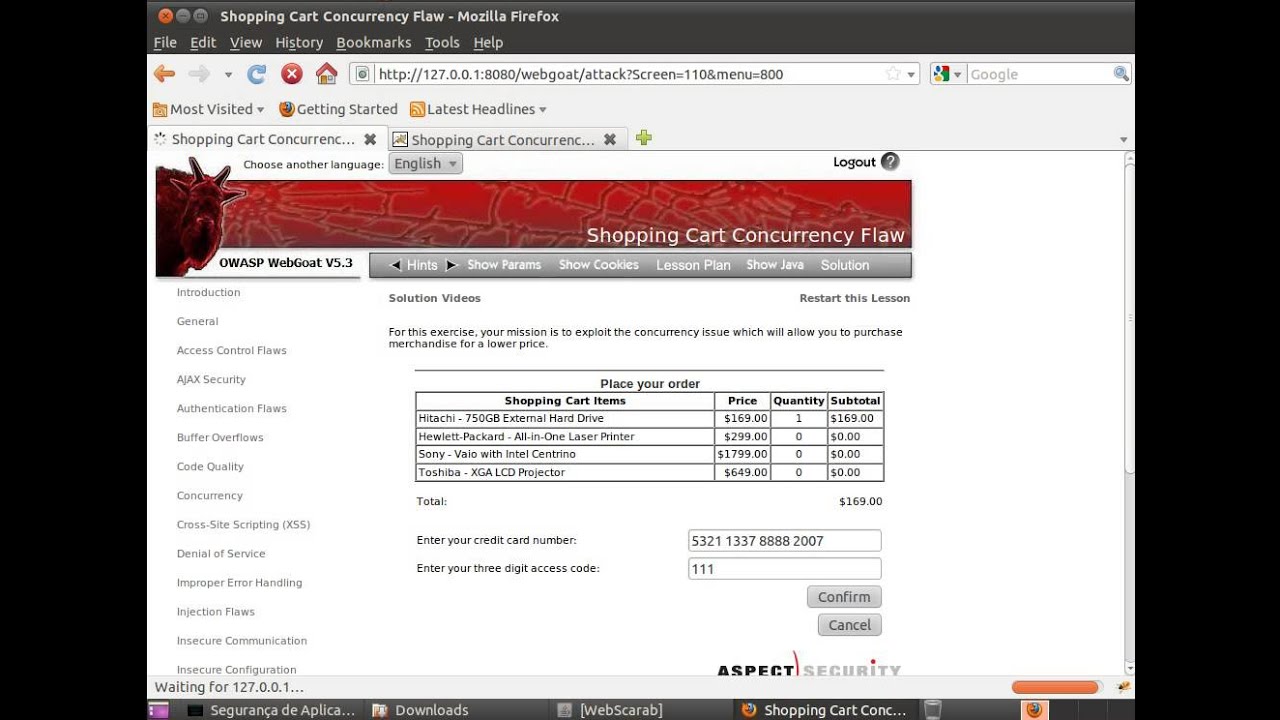Screen dimensions: 1280x720
Task: Show next hint with right arrow
Action: pos(451,265)
